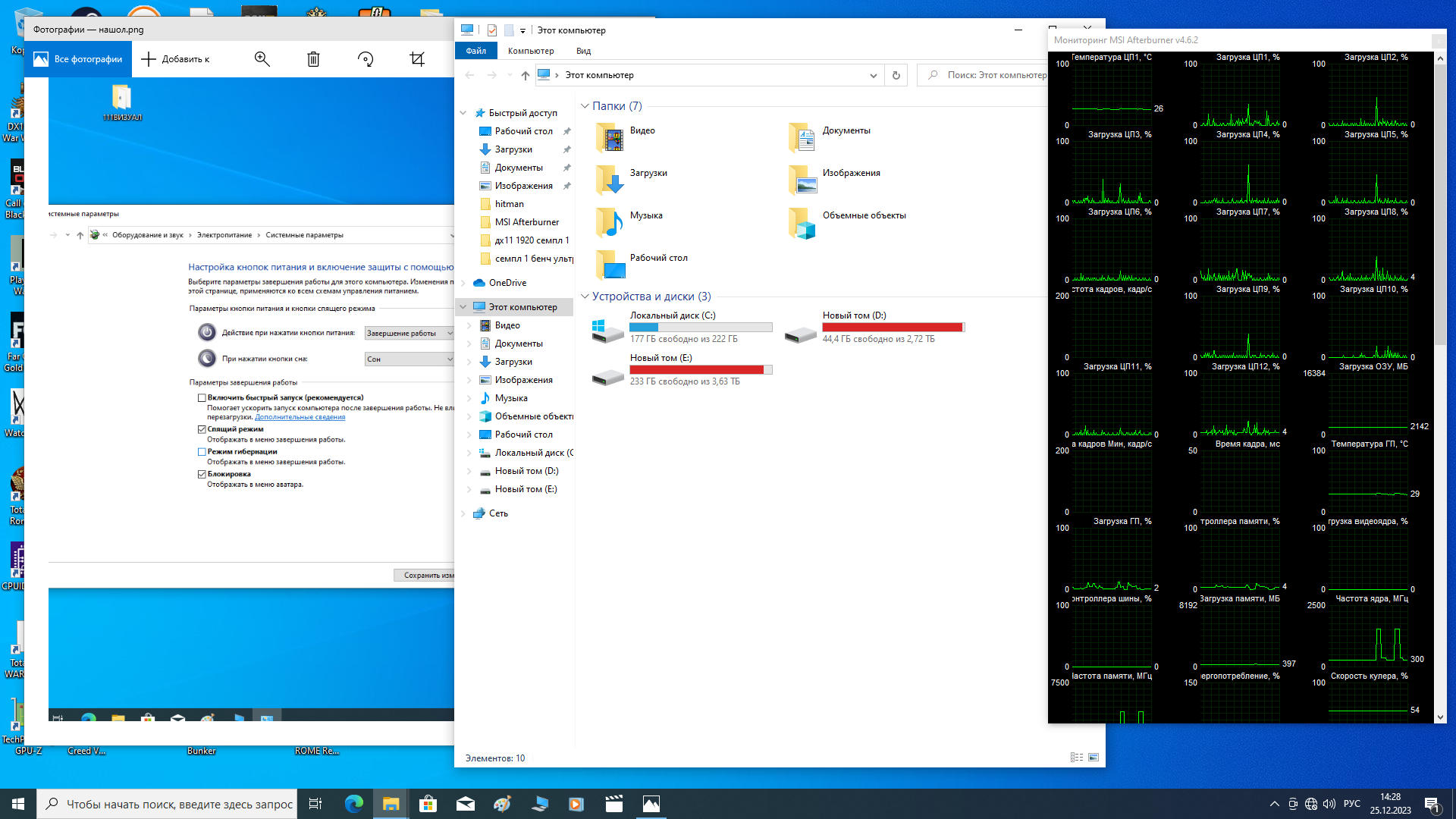
Task: Click Все фотографии button in Photos
Action: point(78,59)
